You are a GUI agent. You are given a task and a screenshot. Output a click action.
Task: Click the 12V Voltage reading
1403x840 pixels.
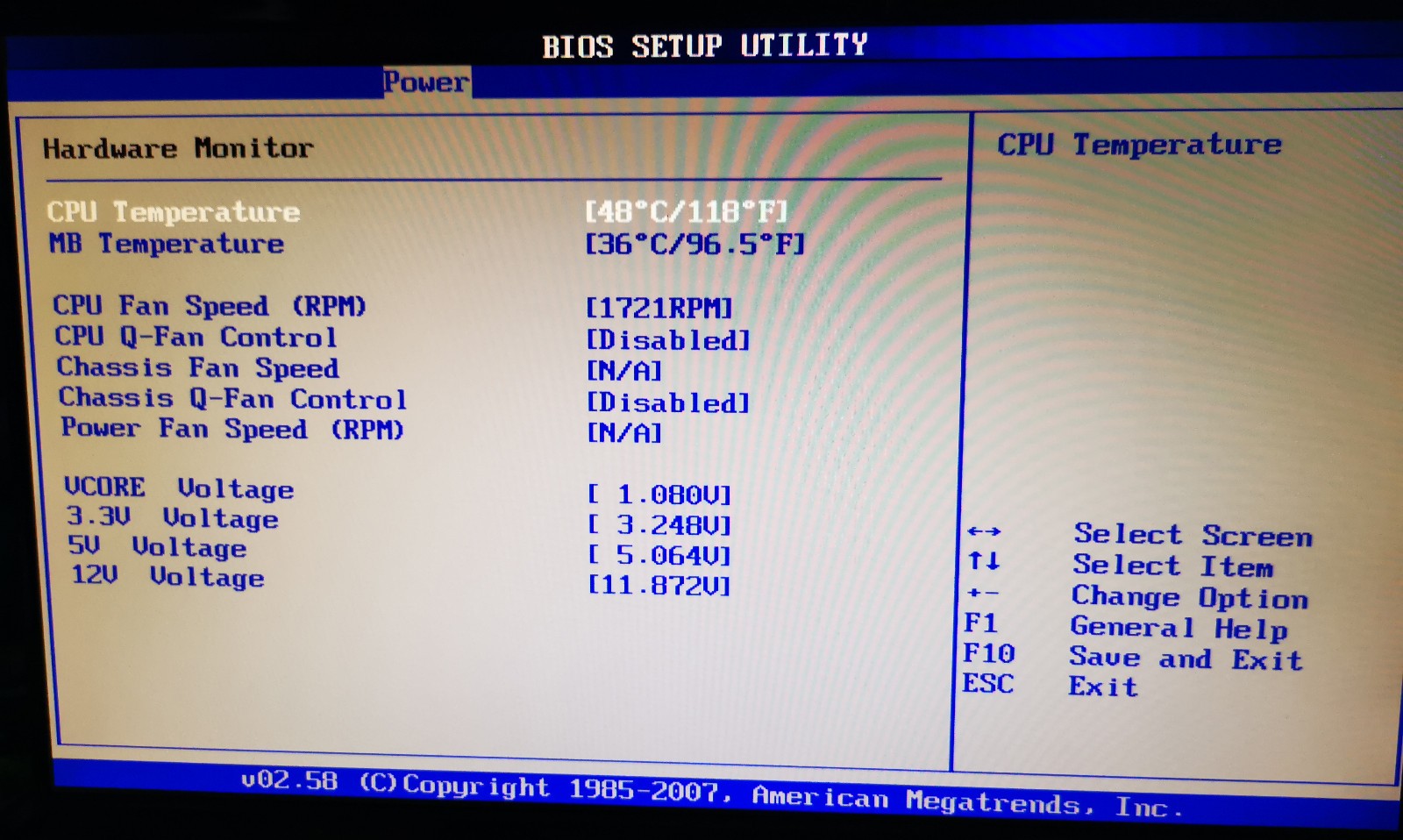(659, 583)
